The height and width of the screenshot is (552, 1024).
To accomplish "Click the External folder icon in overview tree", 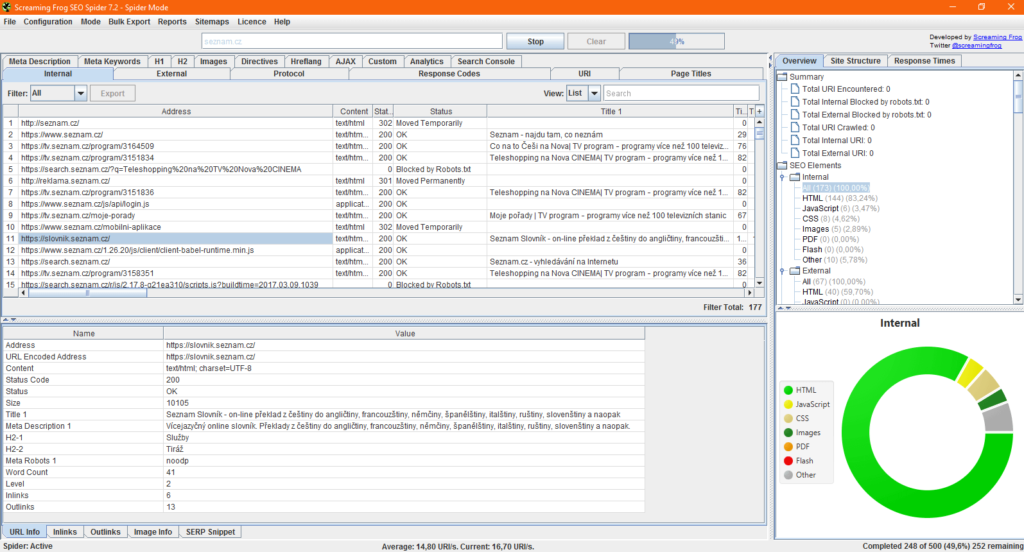I will click(794, 270).
